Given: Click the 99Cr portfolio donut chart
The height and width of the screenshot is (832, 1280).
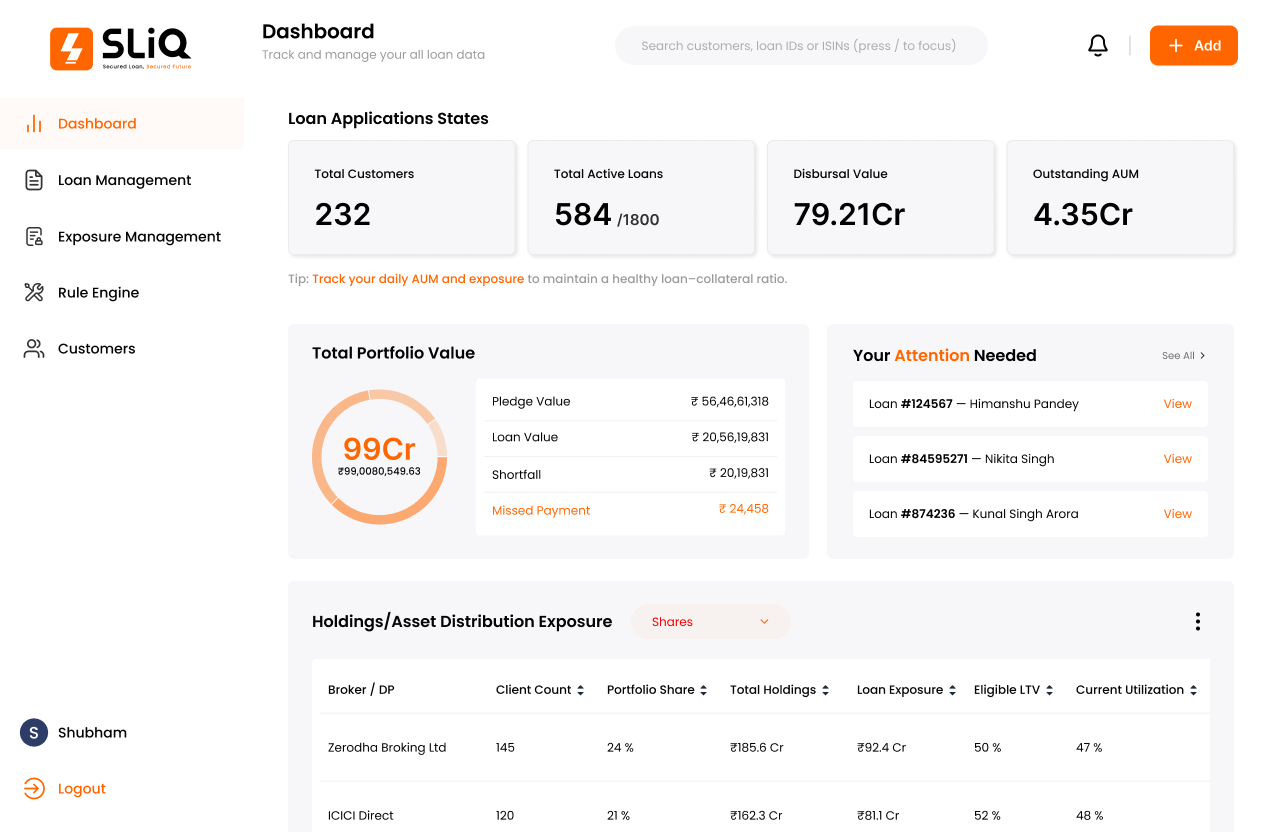Looking at the screenshot, I should pyautogui.click(x=379, y=456).
